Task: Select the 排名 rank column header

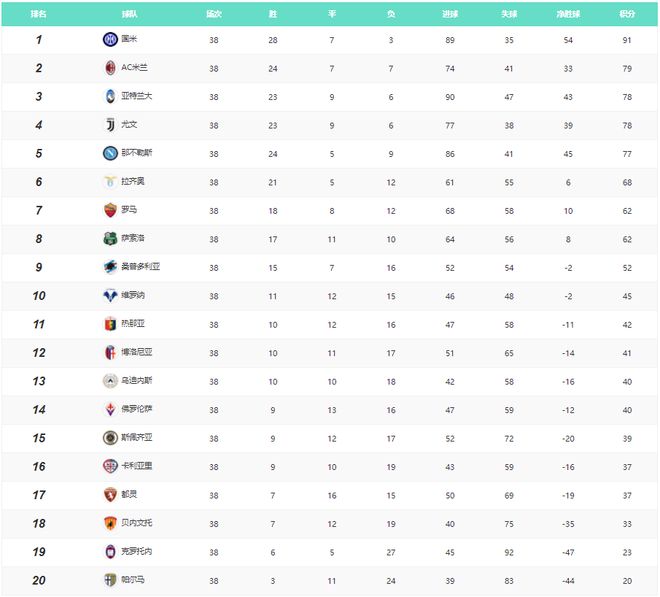Action: (x=38, y=14)
